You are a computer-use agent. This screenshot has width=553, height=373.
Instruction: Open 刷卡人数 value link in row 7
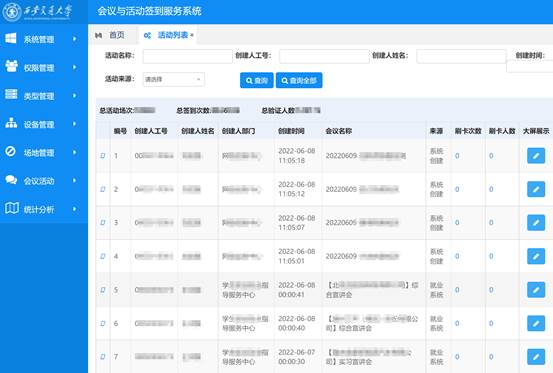(491, 357)
